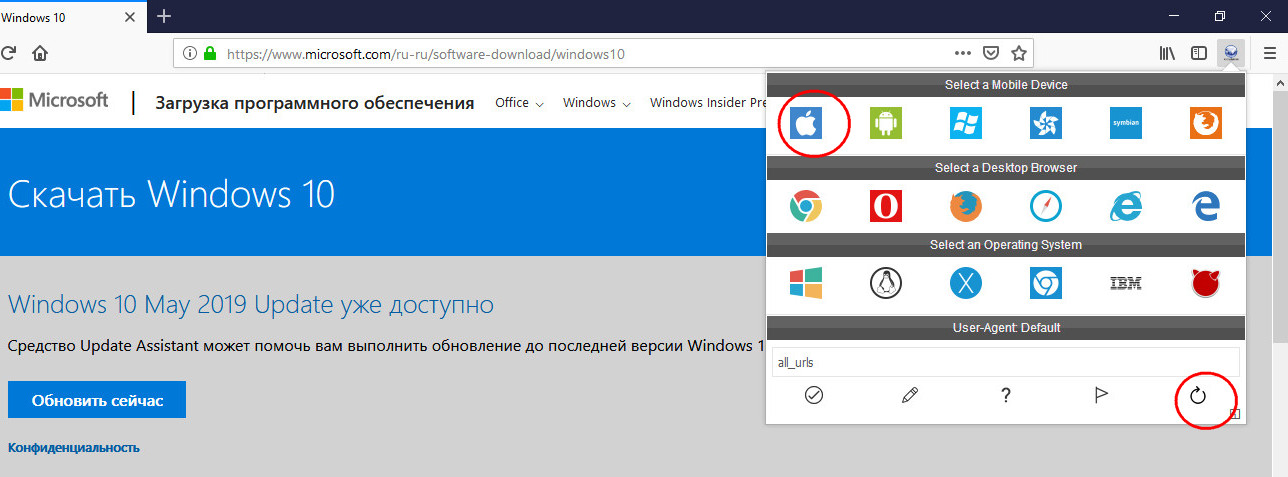This screenshot has width=1288, height=477.
Task: Edit user-agent with the pencil icon
Action: click(909, 395)
